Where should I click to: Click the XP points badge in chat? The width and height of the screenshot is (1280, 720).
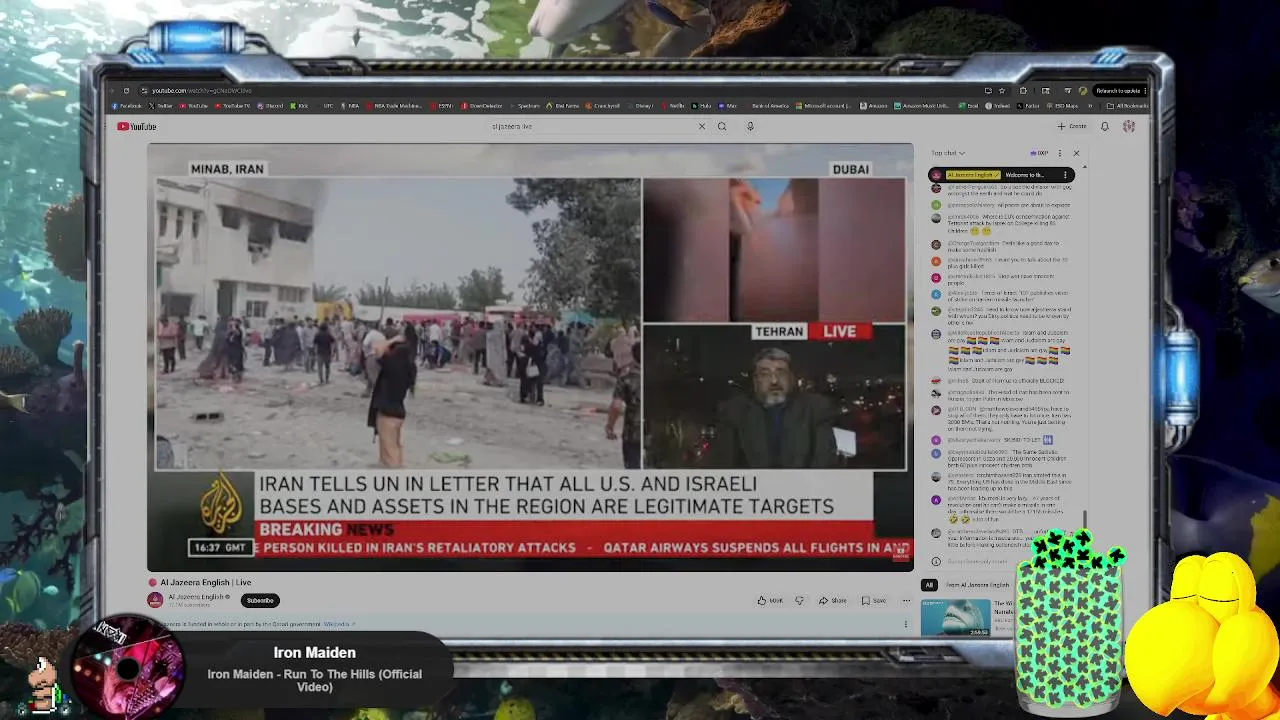point(1041,153)
